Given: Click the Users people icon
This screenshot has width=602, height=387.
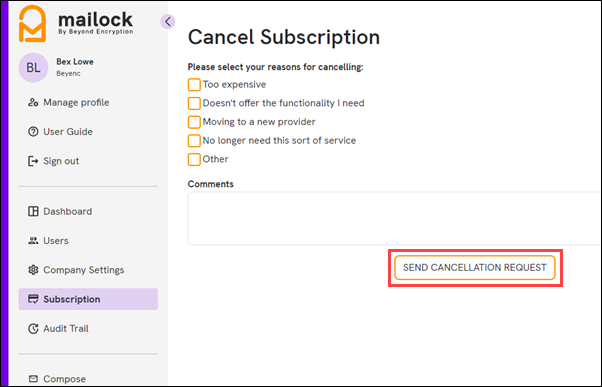Looking at the screenshot, I should tap(33, 241).
